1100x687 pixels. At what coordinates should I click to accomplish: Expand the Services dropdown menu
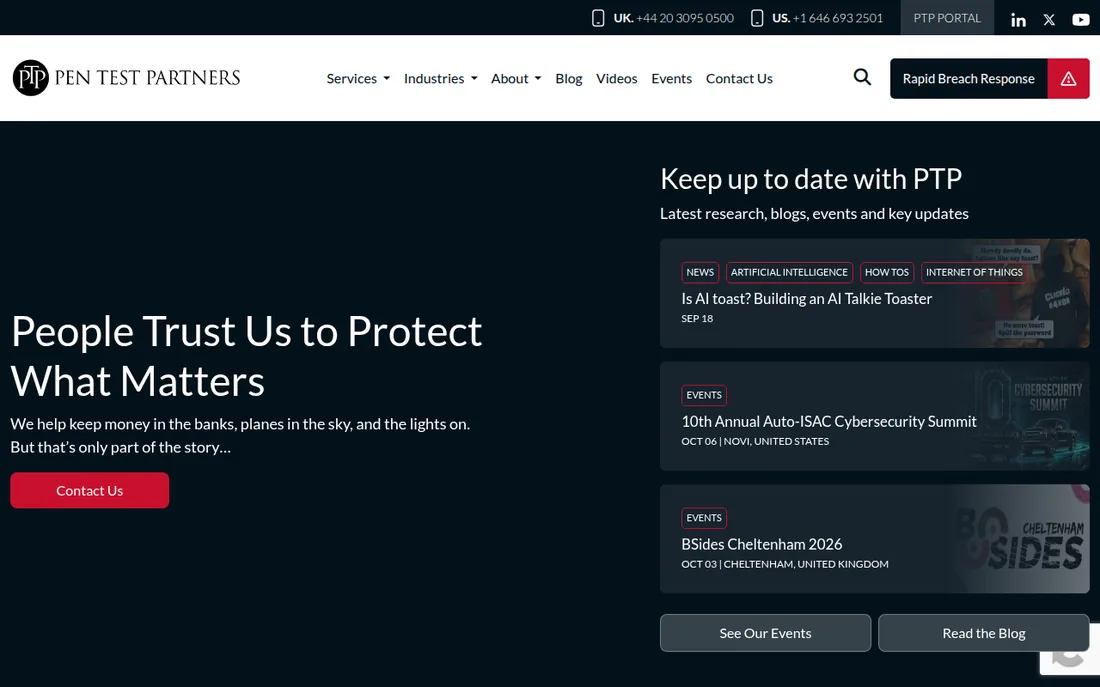point(358,79)
